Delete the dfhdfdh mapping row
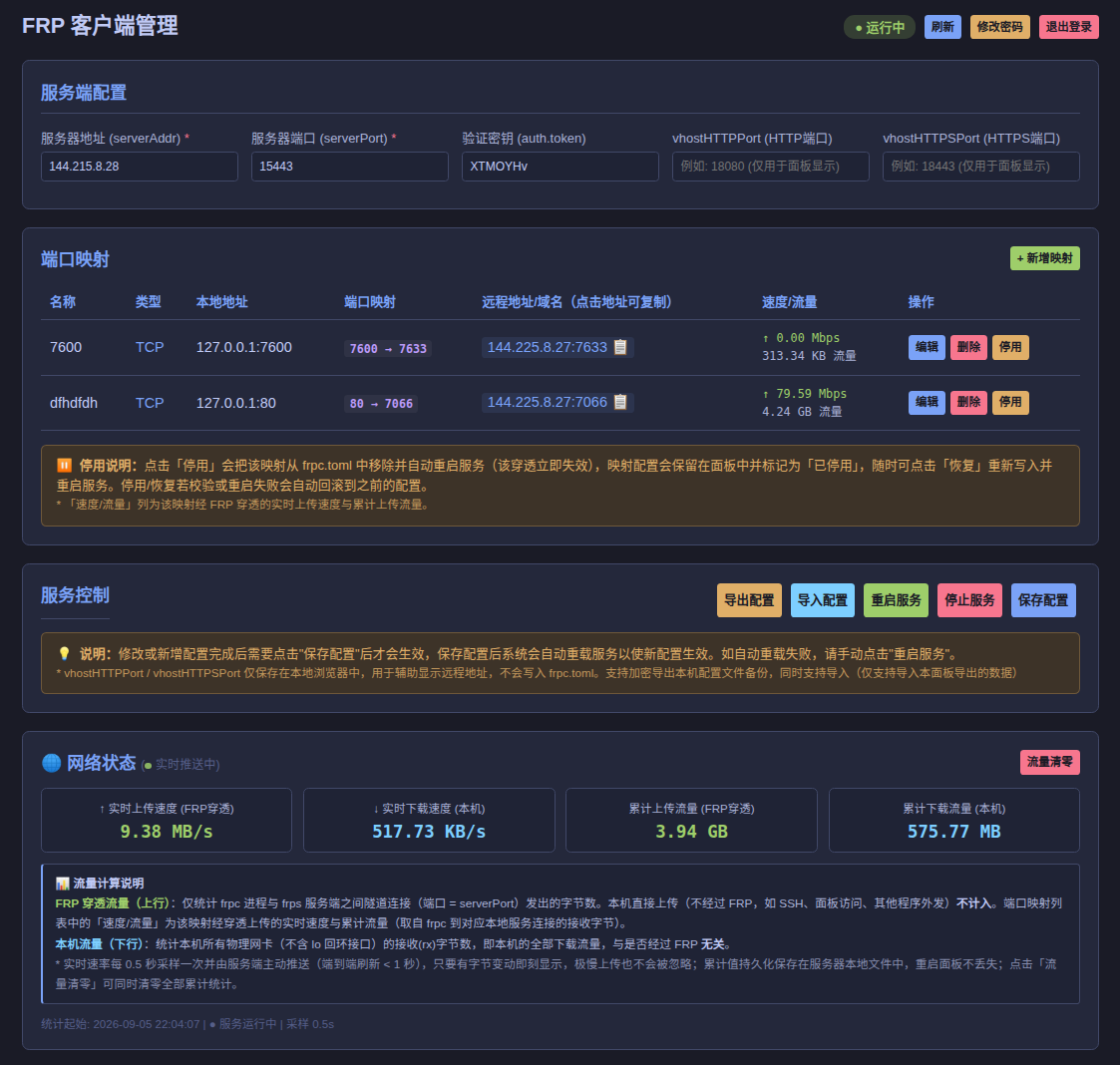 click(x=968, y=402)
